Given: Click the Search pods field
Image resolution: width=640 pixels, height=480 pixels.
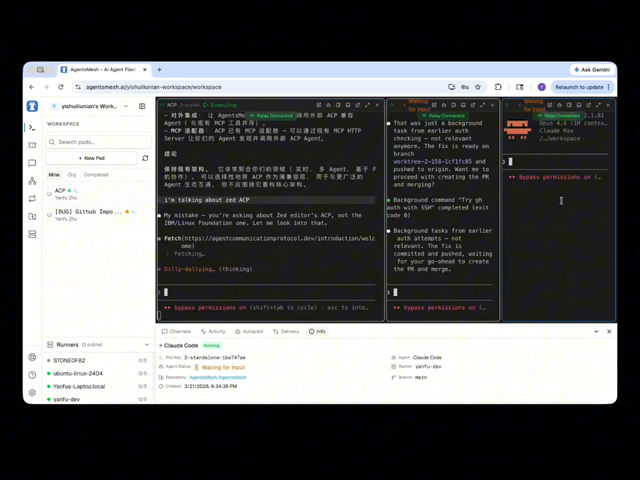Looking at the screenshot, I should tap(98, 142).
